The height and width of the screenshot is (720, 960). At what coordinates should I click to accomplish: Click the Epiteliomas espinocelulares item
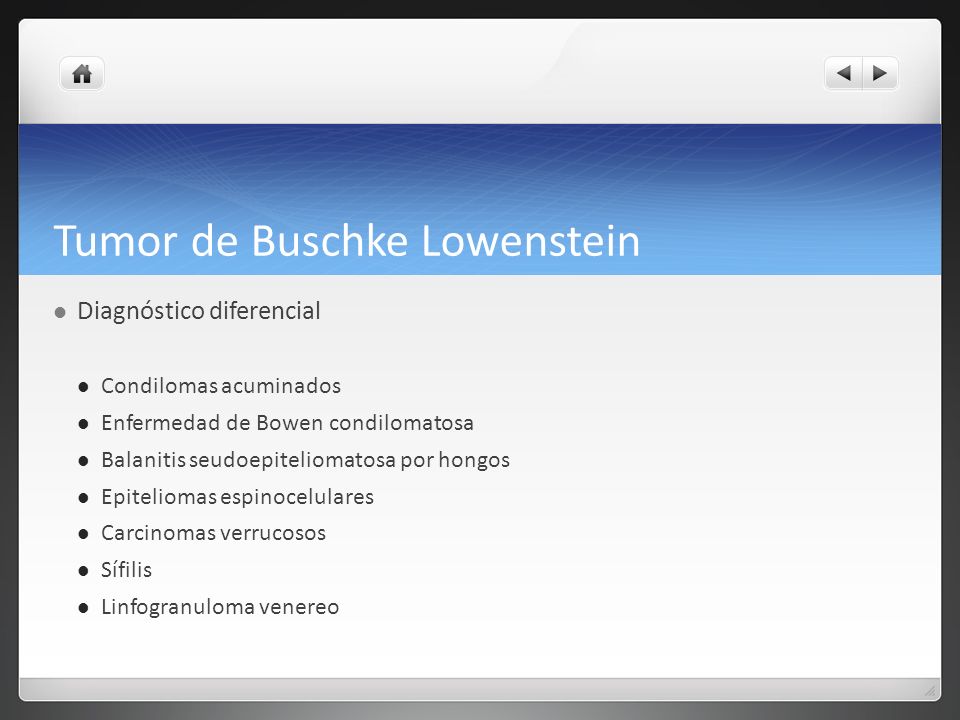coord(237,497)
